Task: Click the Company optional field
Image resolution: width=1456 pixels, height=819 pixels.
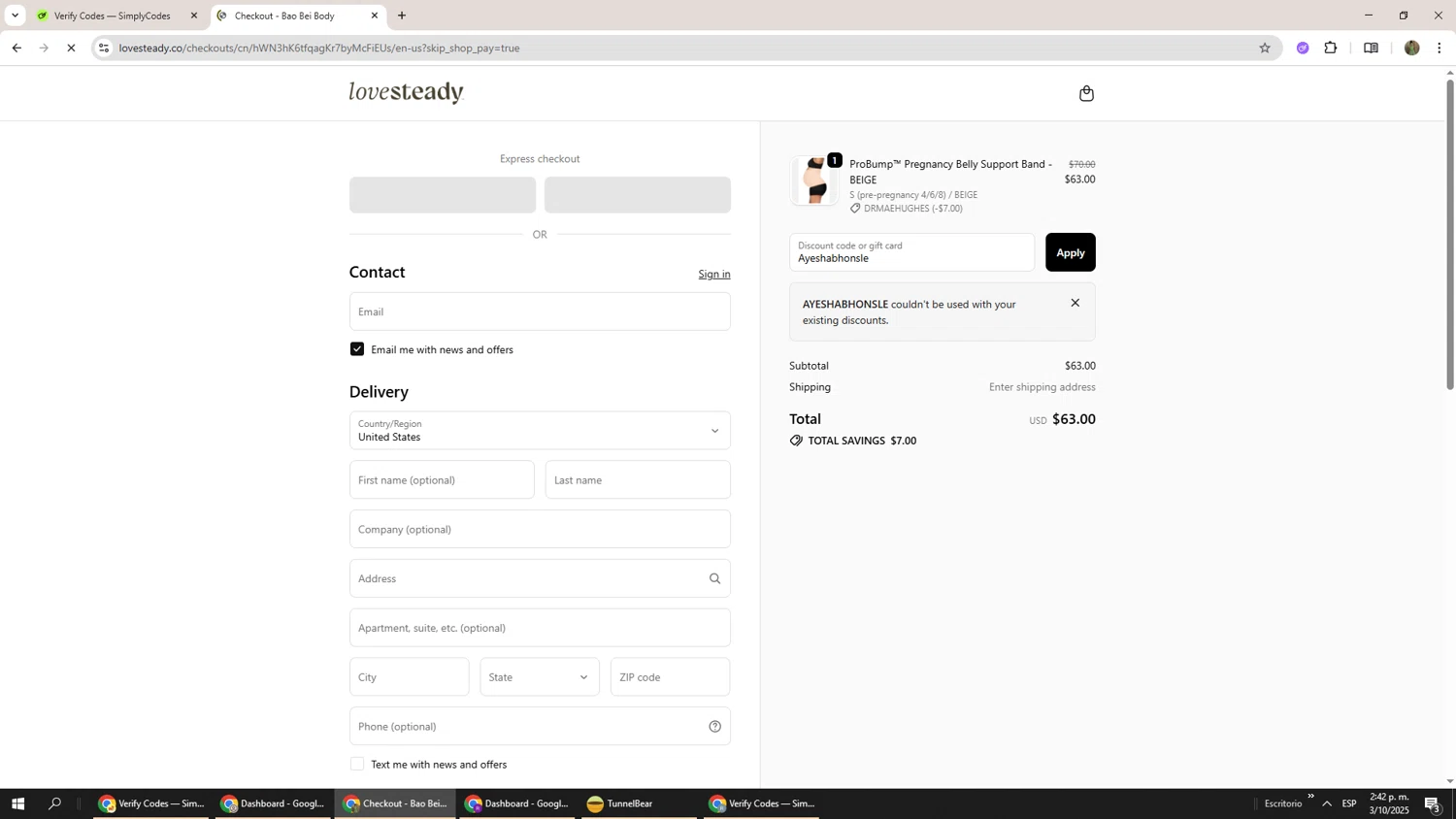Action: click(540, 529)
